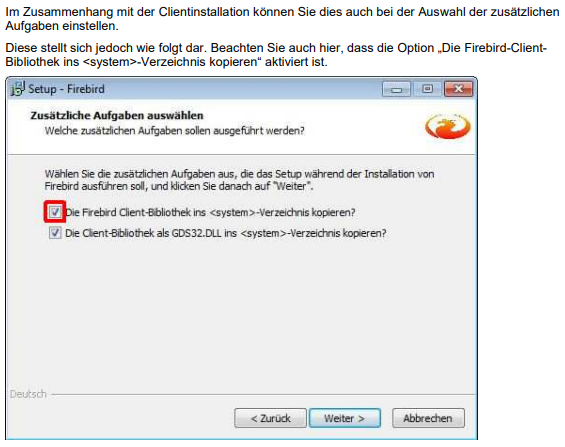Close the Setup - Firebird dialog
565x447 pixels.
coord(458,89)
